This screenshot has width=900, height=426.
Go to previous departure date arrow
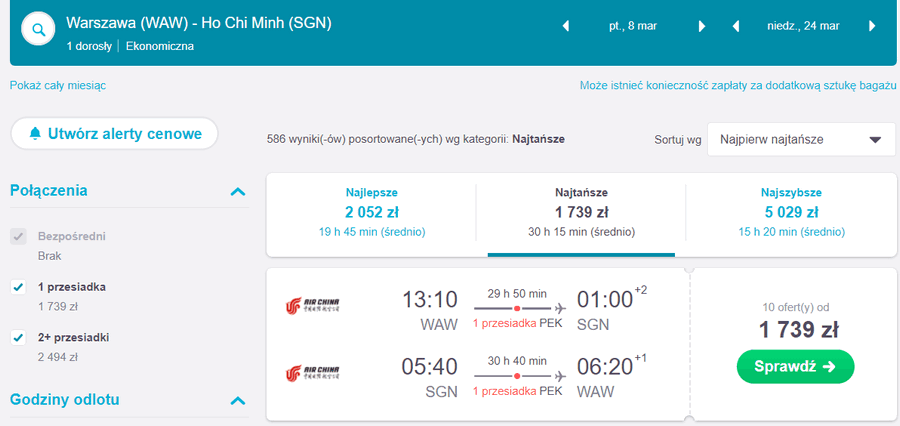coord(565,26)
